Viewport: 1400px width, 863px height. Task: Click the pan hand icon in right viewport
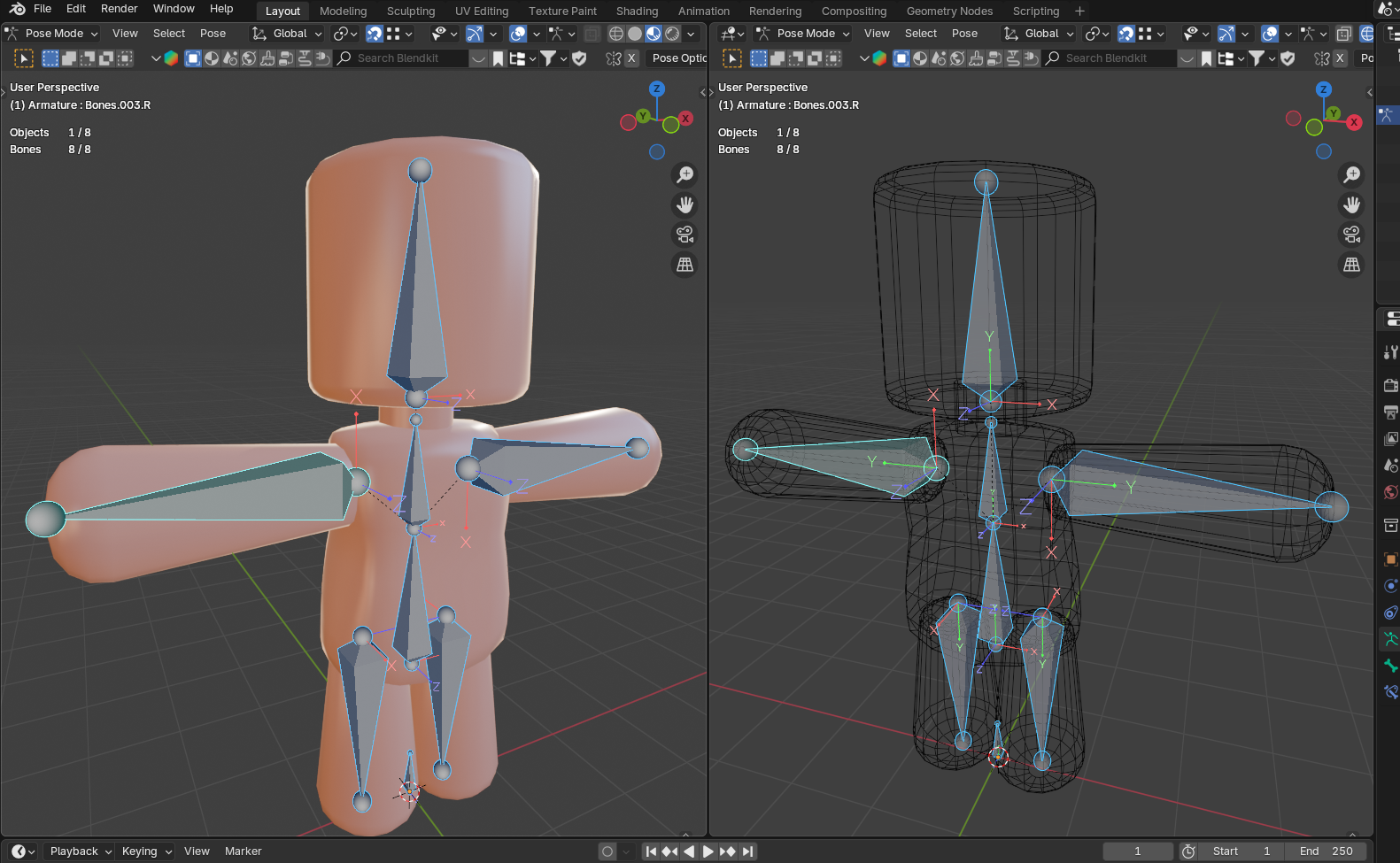tap(1351, 205)
